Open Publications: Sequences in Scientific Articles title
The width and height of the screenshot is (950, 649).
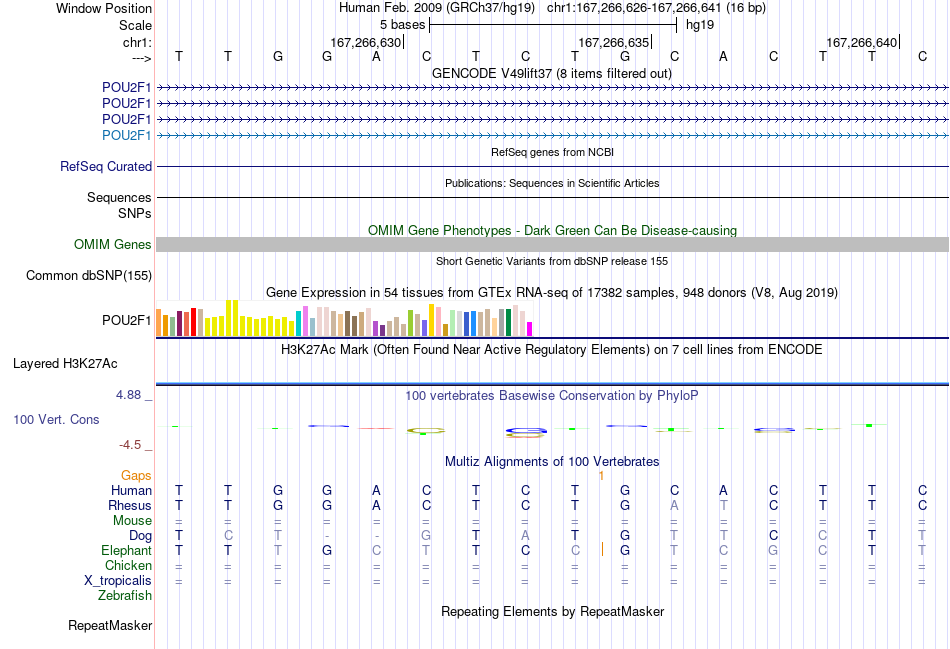(x=552, y=183)
